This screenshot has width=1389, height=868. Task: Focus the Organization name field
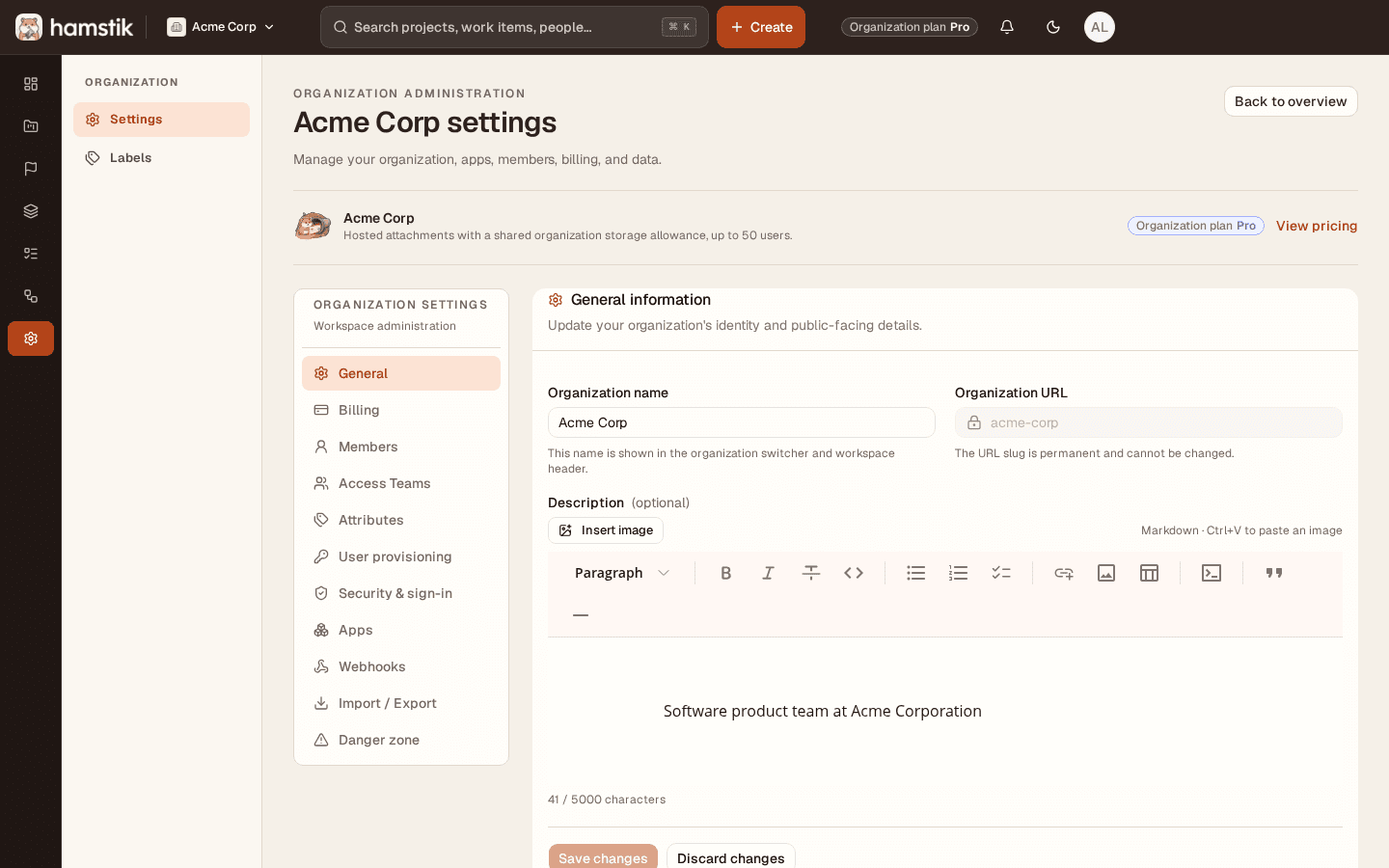[742, 422]
